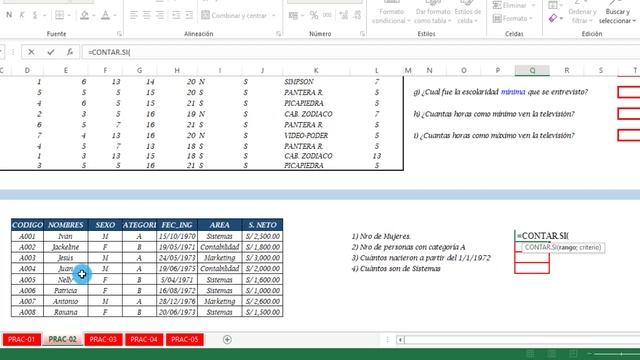The image size is (640, 360).
Task: Open font color dropdown arrow
Action: click(115, 16)
